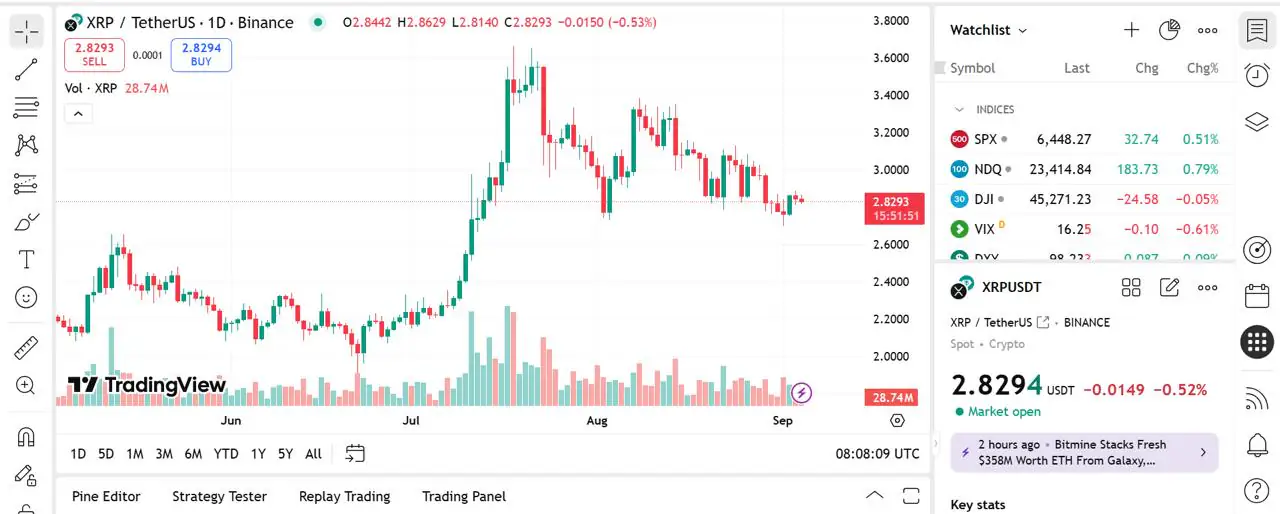Image resolution: width=1280 pixels, height=514 pixels.
Task: Add symbol to watchlist with plus icon
Action: (1131, 30)
